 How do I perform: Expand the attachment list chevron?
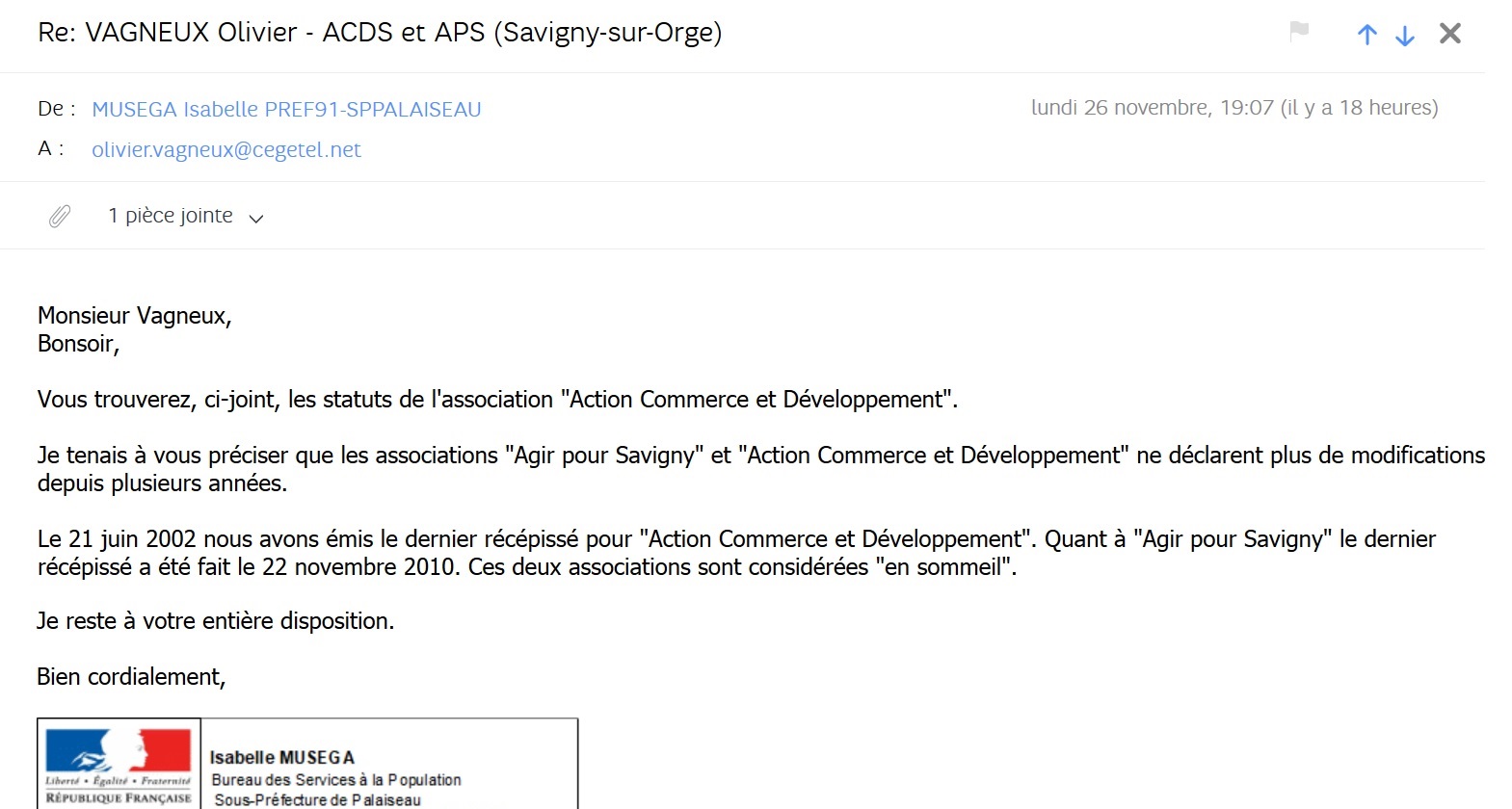click(256, 219)
